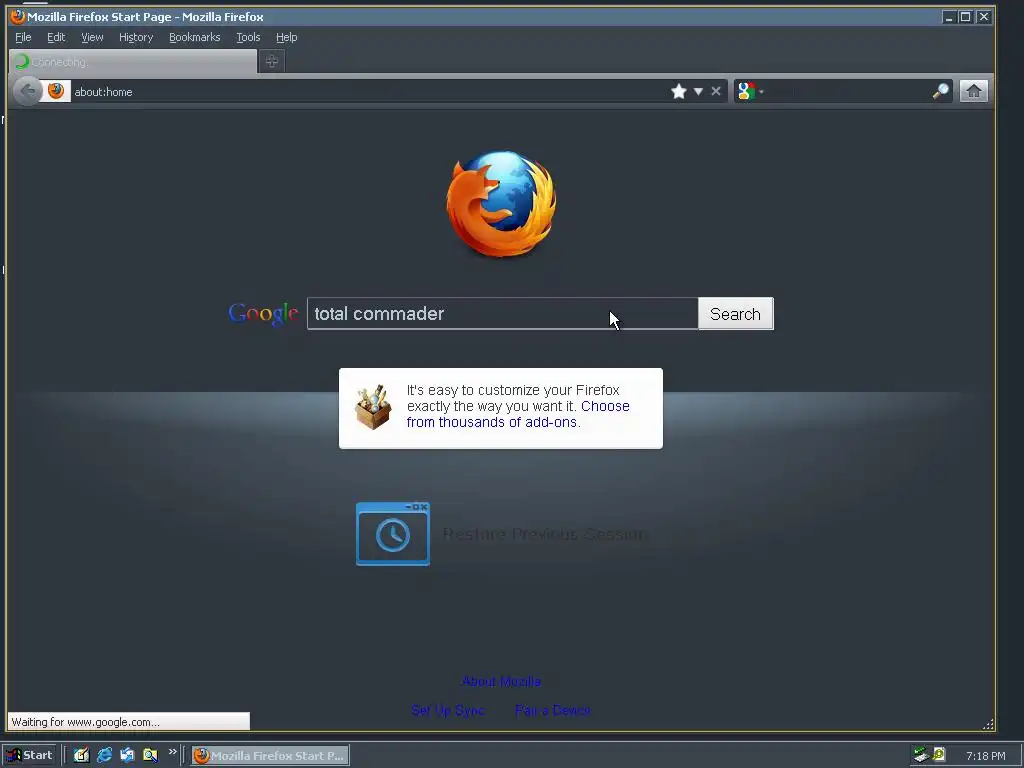
Task: Open a new tab with the plus button
Action: [272, 61]
